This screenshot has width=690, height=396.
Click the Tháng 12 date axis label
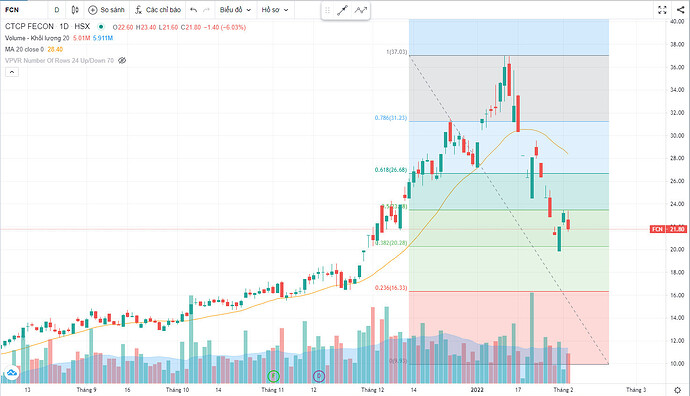(372, 390)
